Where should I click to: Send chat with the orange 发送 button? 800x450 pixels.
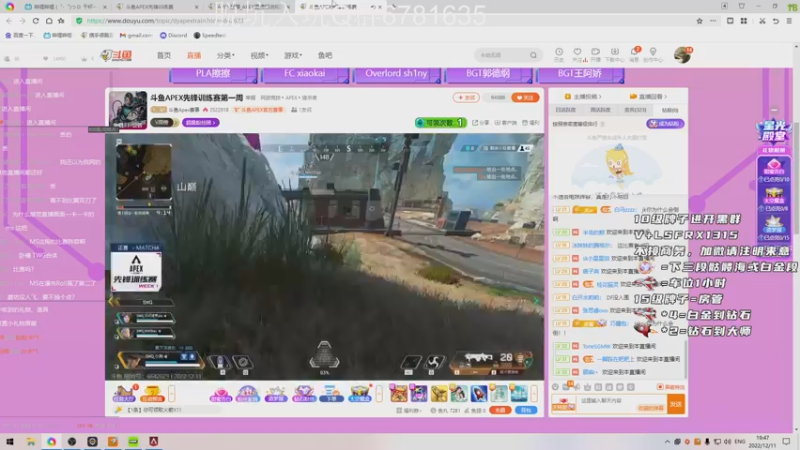pyautogui.click(x=676, y=404)
